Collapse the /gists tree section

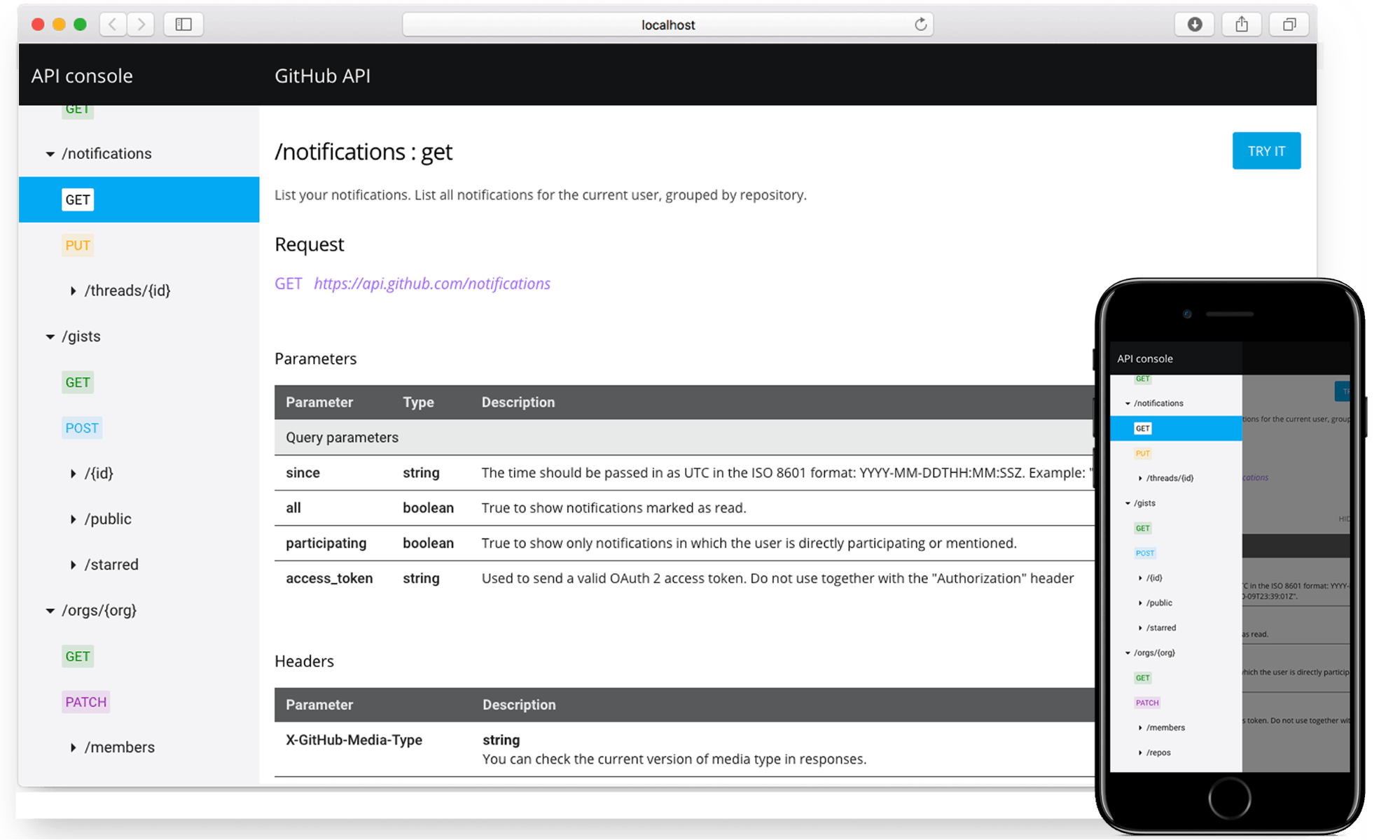pos(50,337)
